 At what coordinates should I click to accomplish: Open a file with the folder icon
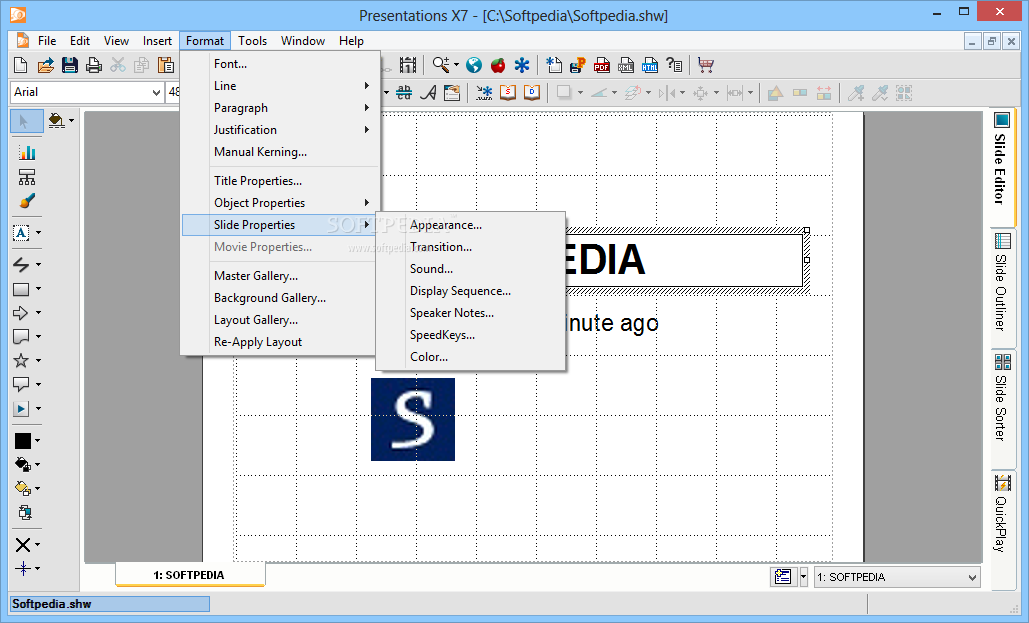coord(45,65)
